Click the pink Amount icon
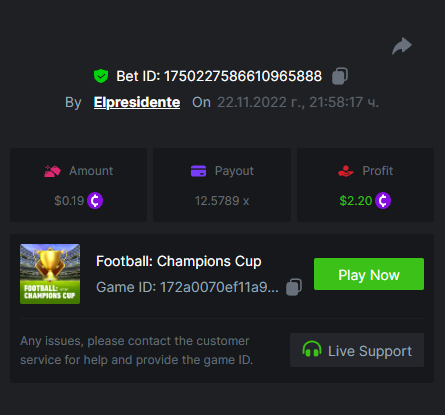Image resolution: width=445 pixels, height=415 pixels. [52, 171]
